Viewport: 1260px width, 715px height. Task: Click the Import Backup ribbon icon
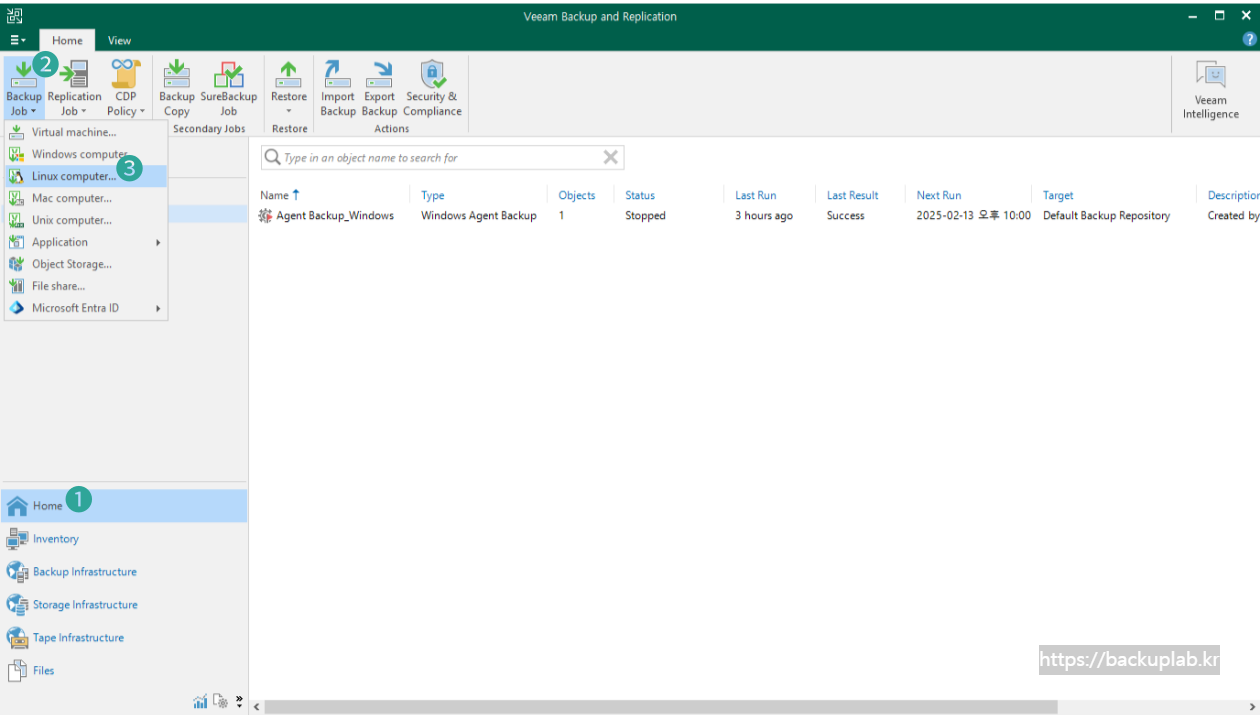coord(338,88)
